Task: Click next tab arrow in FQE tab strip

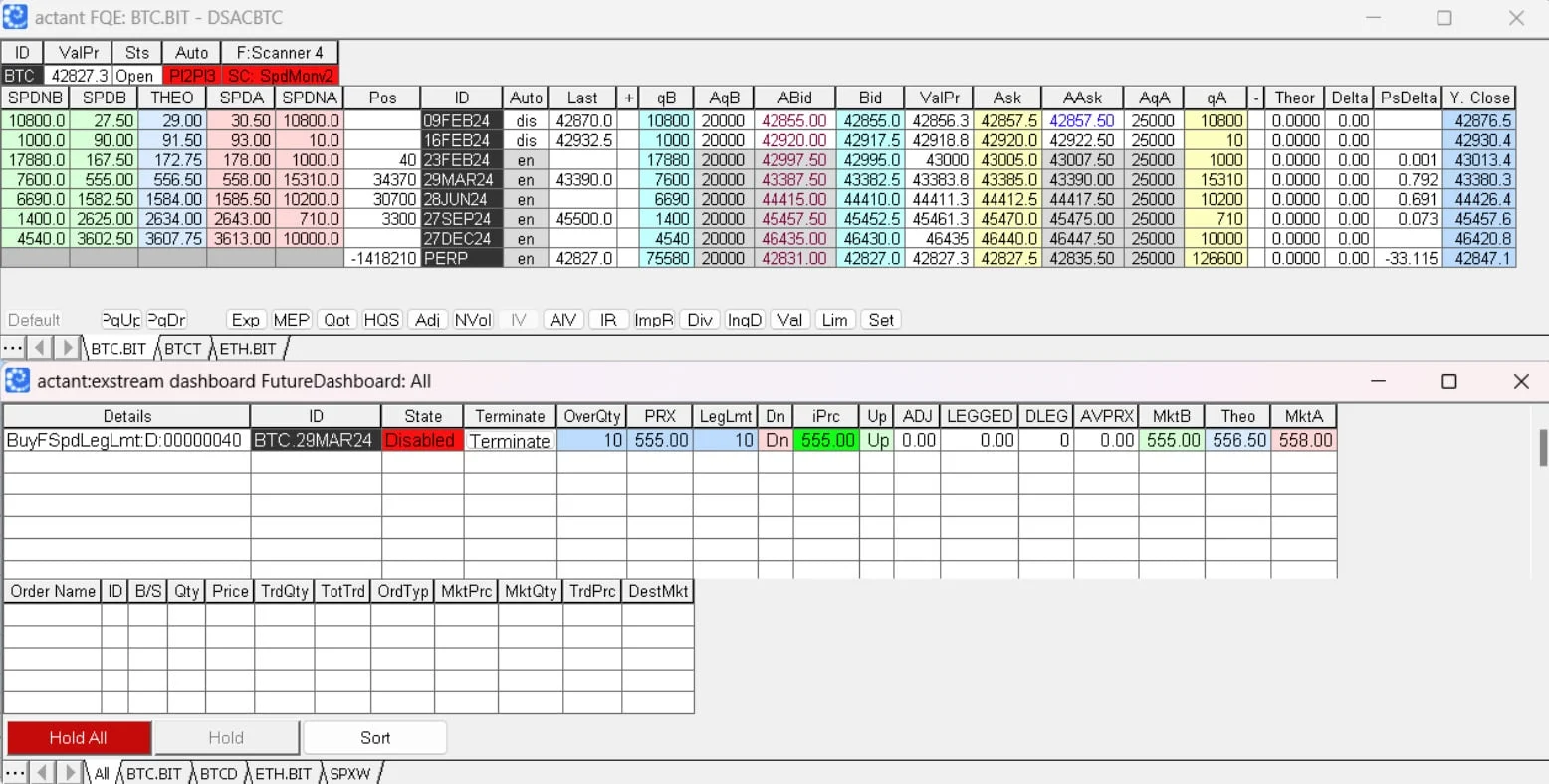Action: (x=67, y=348)
